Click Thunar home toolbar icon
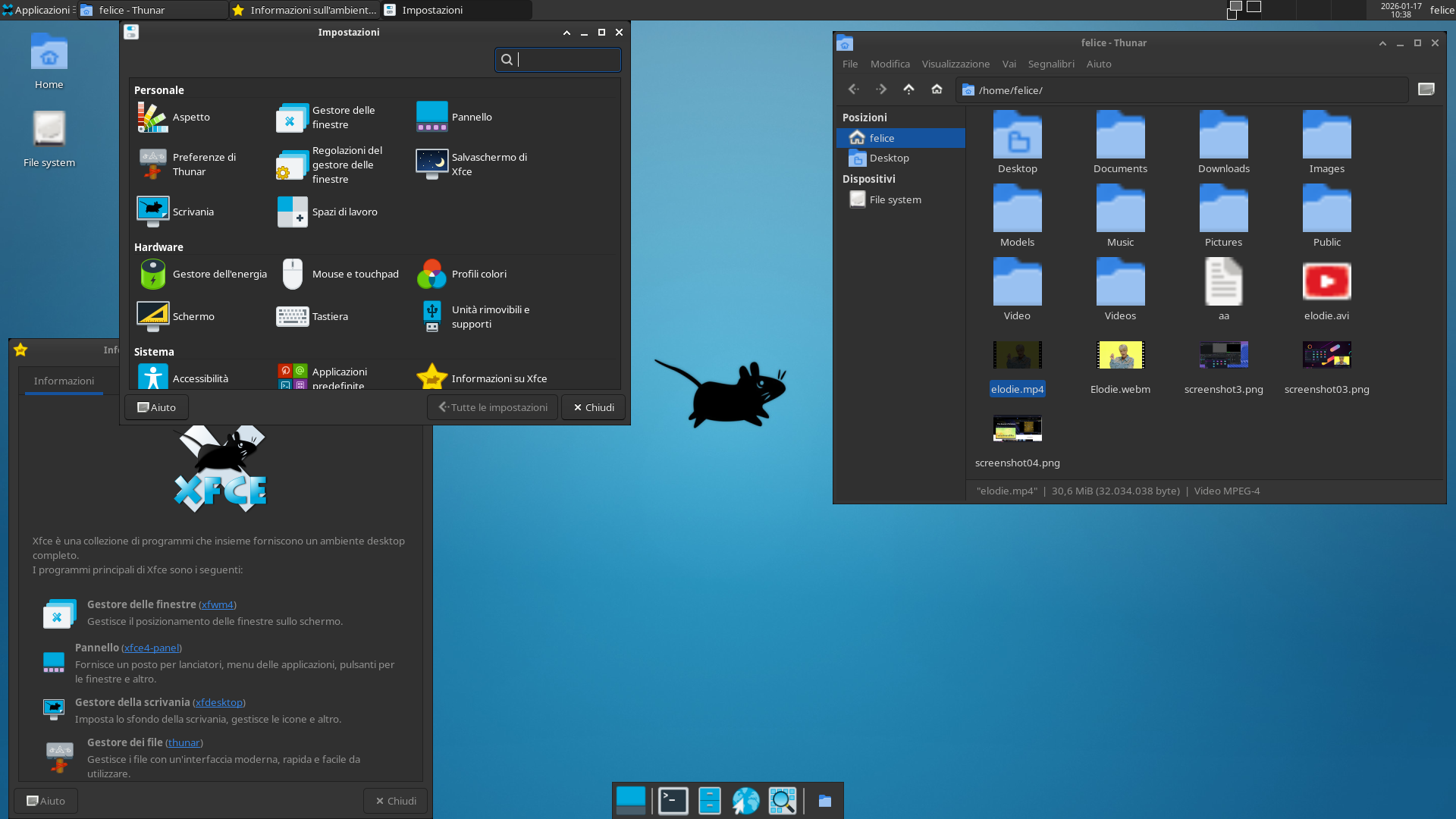This screenshot has width=1456, height=819. (x=937, y=89)
